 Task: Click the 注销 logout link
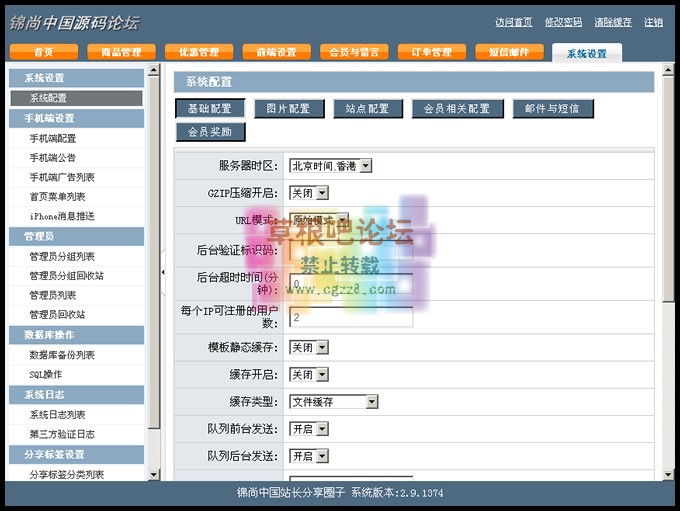(x=653, y=22)
